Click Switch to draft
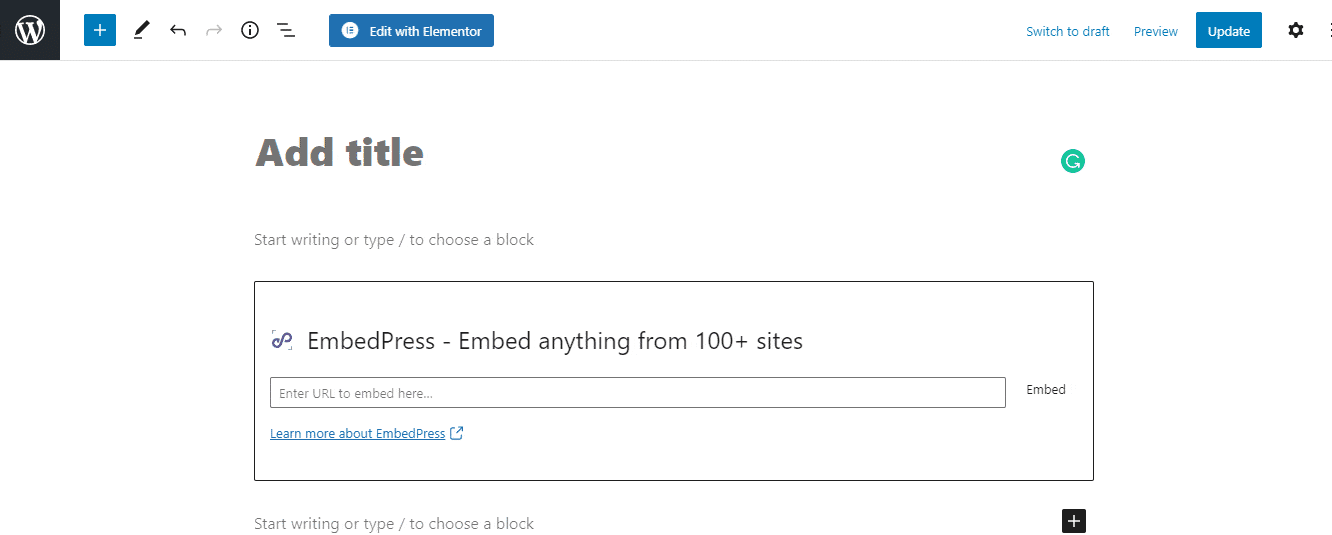The height and width of the screenshot is (535, 1332). (1068, 31)
